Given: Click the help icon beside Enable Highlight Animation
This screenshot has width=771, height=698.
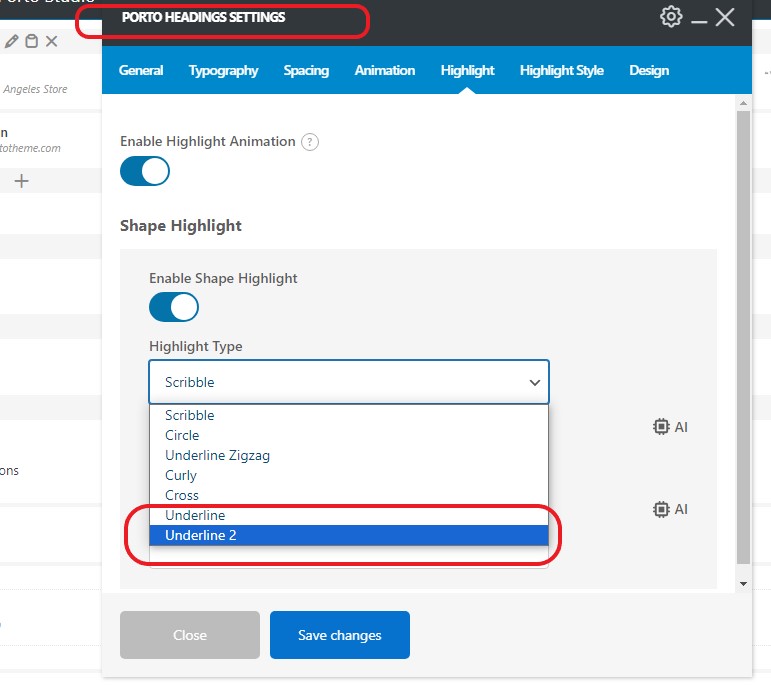Looking at the screenshot, I should point(310,142).
